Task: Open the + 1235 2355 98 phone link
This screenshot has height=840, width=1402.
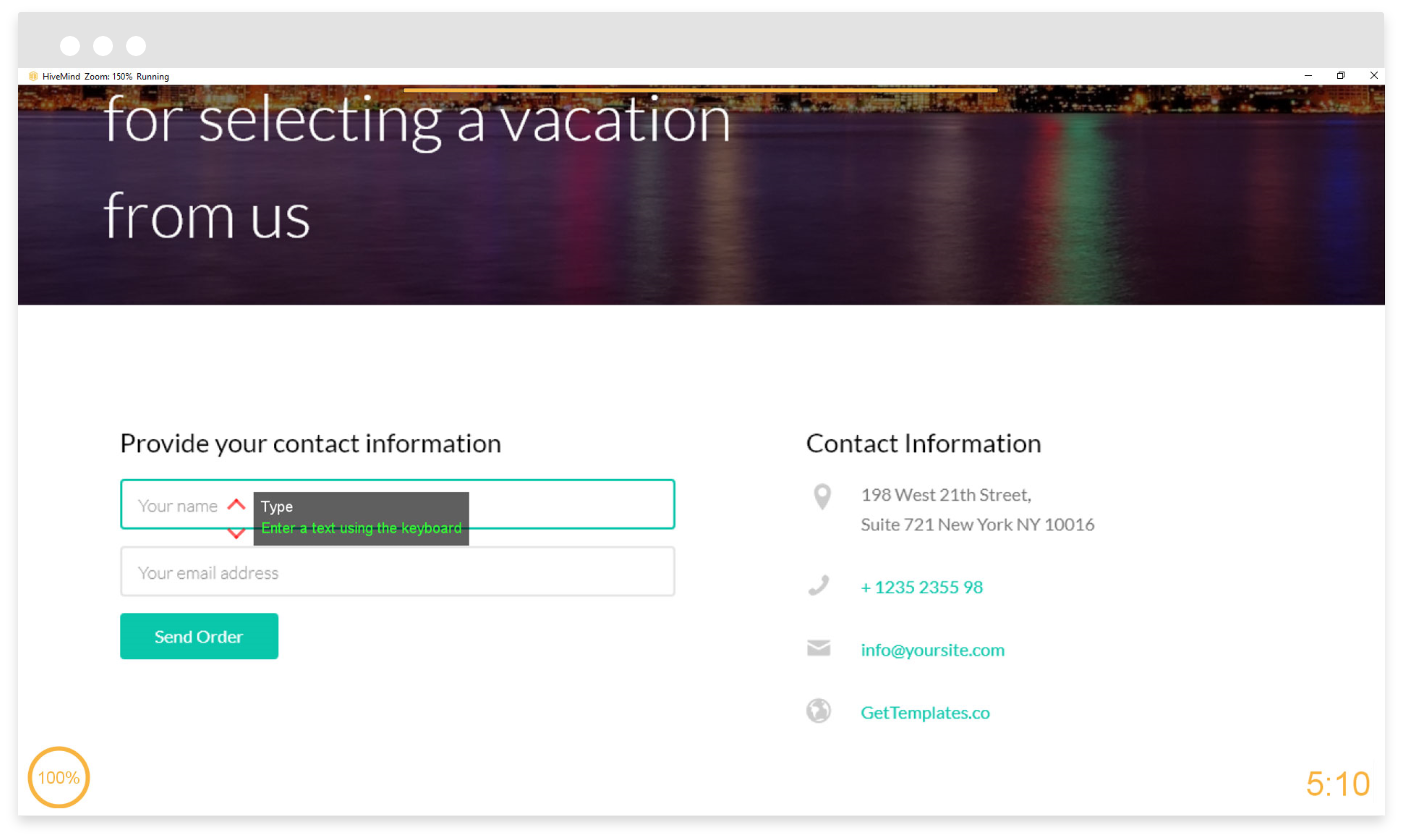Action: pos(921,587)
